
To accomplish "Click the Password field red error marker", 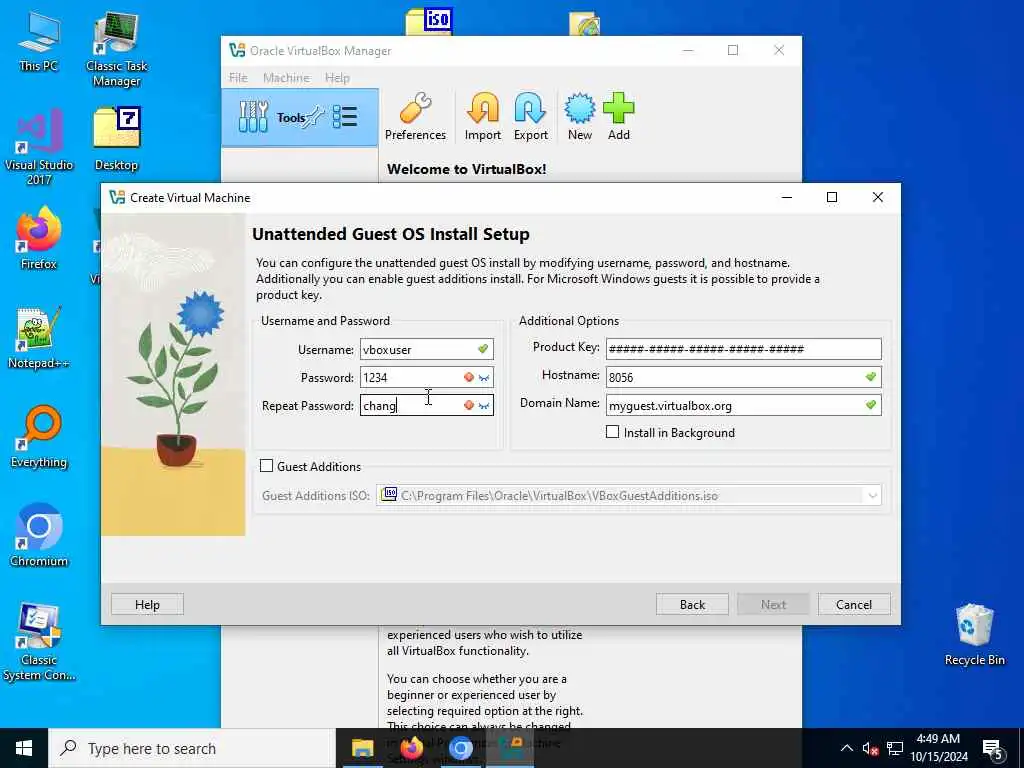I will pyautogui.click(x=468, y=377).
